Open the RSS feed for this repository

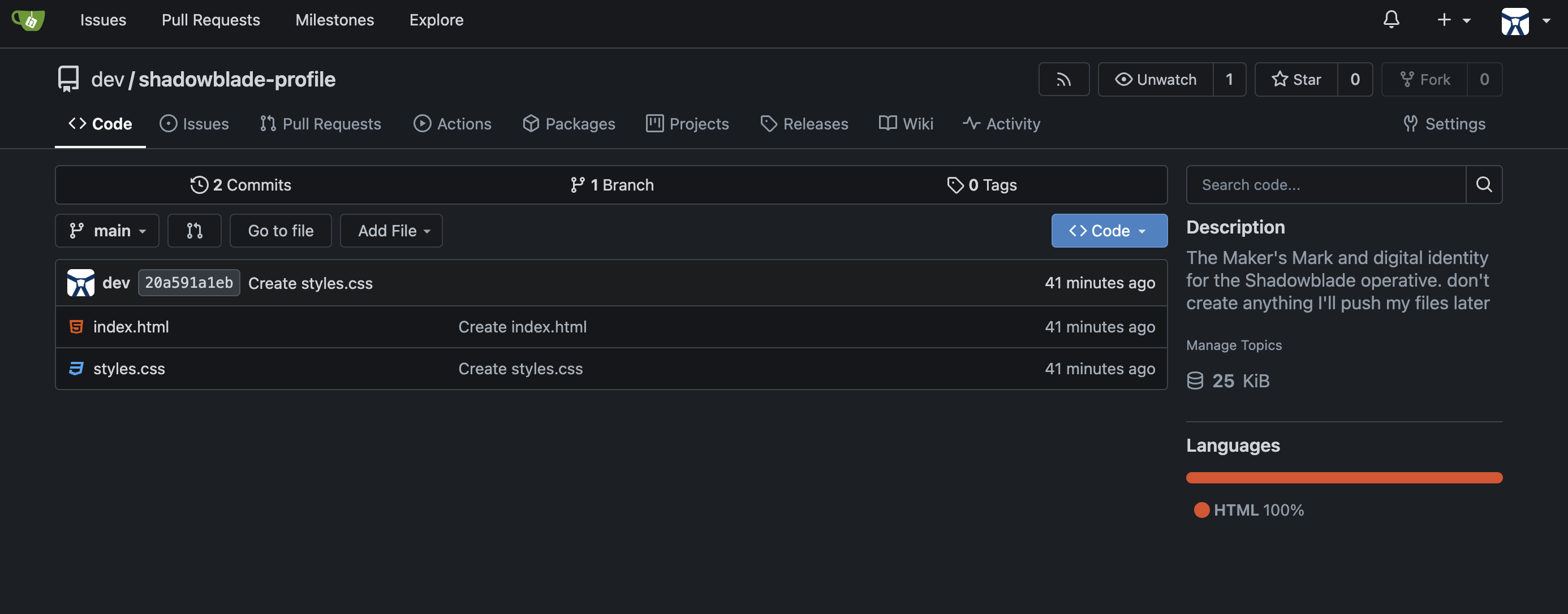click(x=1063, y=79)
